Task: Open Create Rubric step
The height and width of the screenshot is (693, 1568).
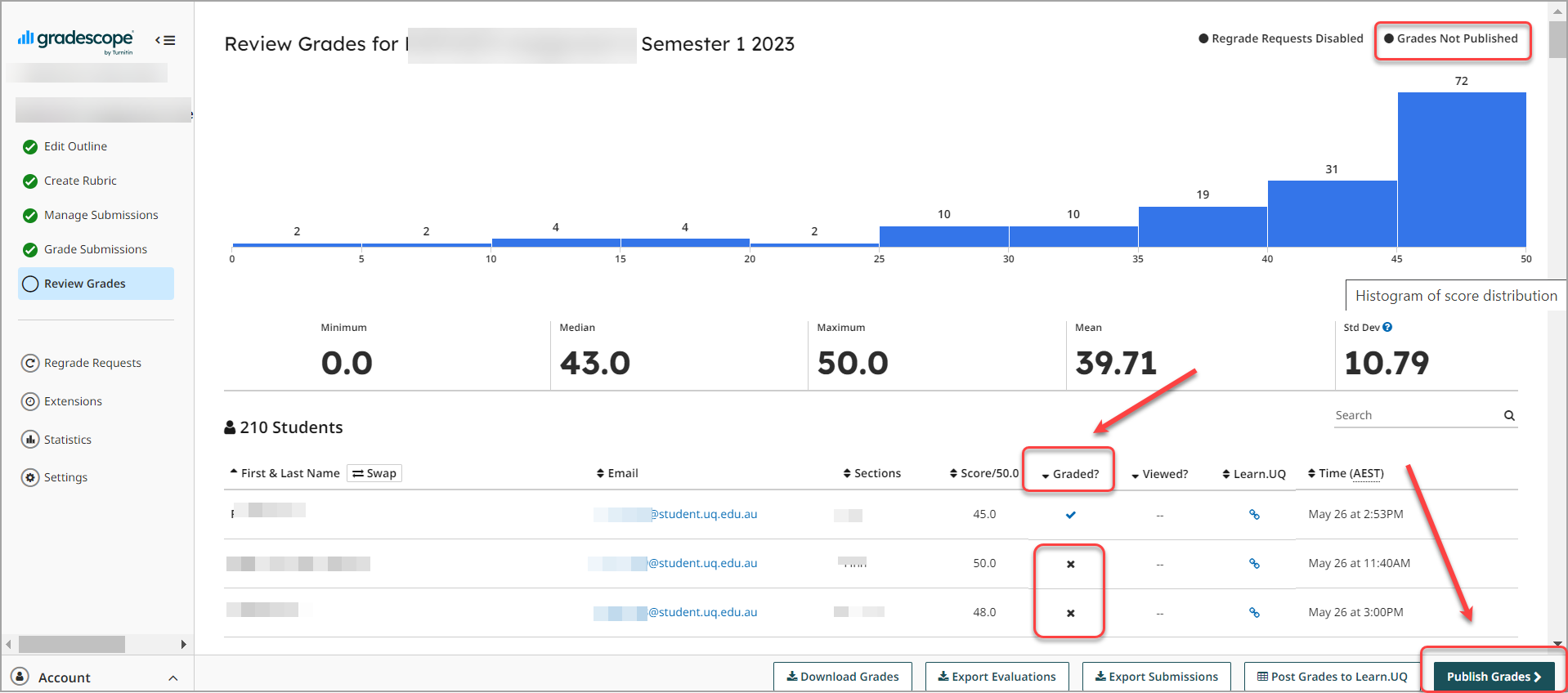Action: point(80,181)
